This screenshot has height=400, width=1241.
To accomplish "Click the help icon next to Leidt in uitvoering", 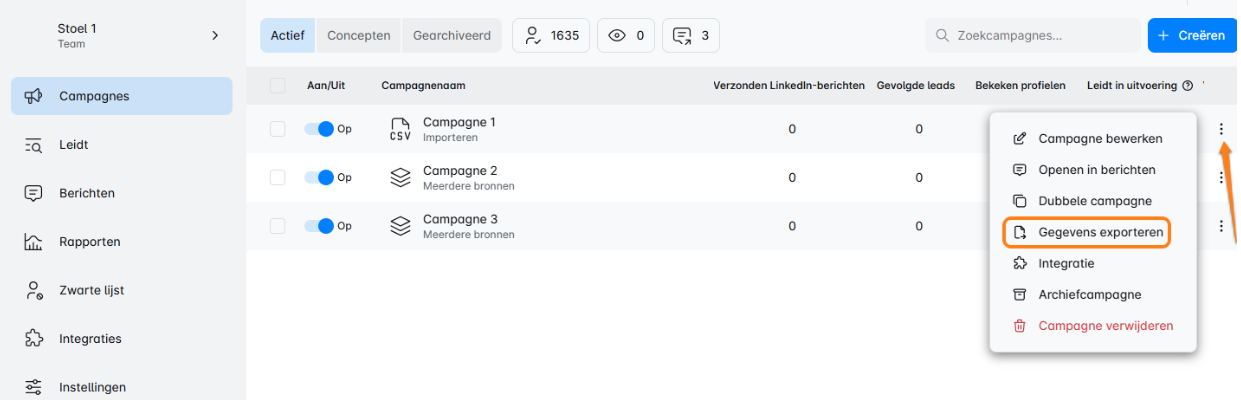I will point(1188,86).
